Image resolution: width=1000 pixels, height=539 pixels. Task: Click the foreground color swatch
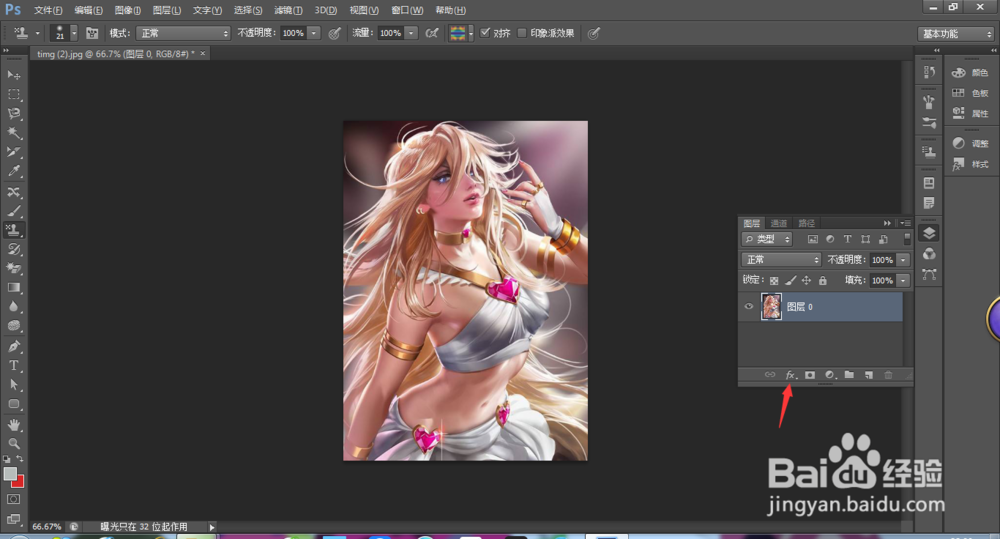(x=10, y=473)
